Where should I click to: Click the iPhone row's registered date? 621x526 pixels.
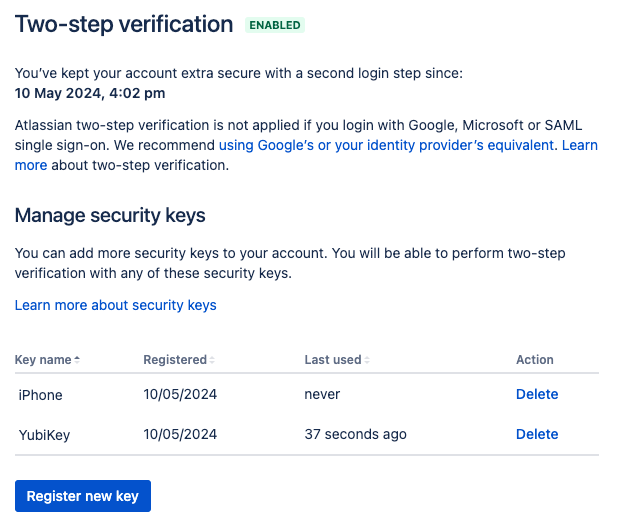tap(180, 395)
